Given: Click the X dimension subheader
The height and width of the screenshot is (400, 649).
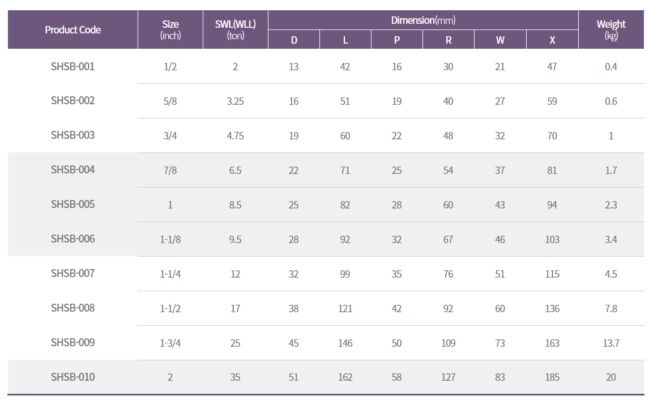Looking at the screenshot, I should pyautogui.click(x=552, y=40).
